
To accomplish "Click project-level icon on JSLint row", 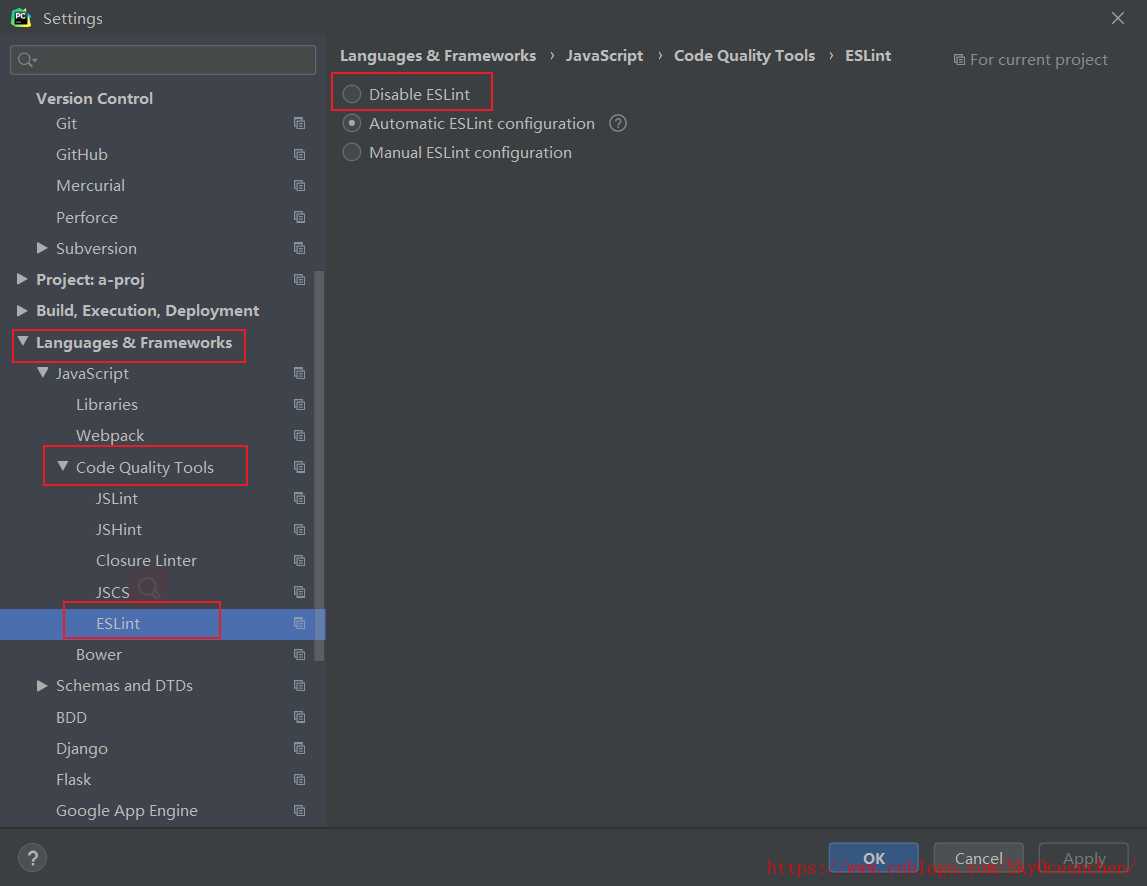I will pyautogui.click(x=299, y=498).
